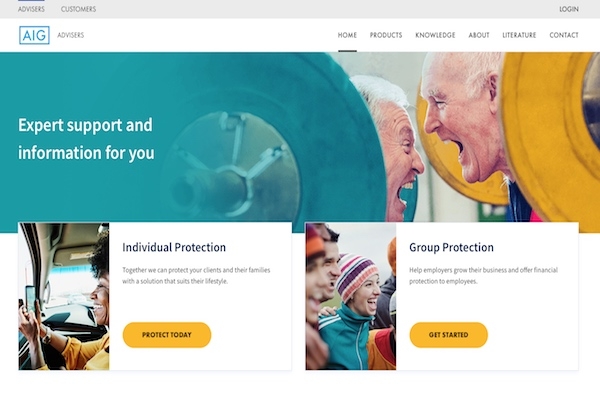
Task: Click the Group Protection description text
Action: click(483, 276)
